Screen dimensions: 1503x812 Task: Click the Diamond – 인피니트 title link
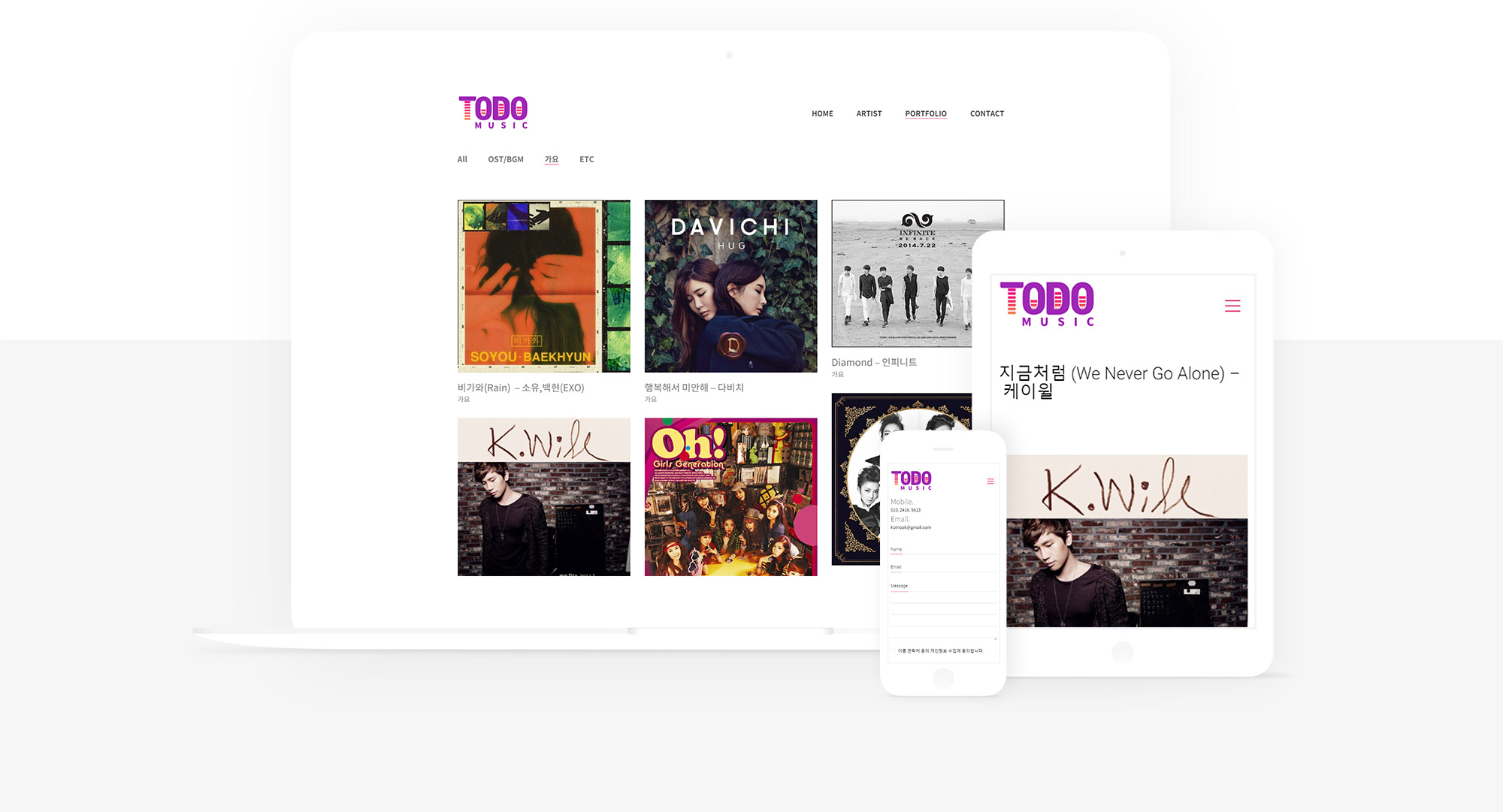pyautogui.click(x=873, y=362)
